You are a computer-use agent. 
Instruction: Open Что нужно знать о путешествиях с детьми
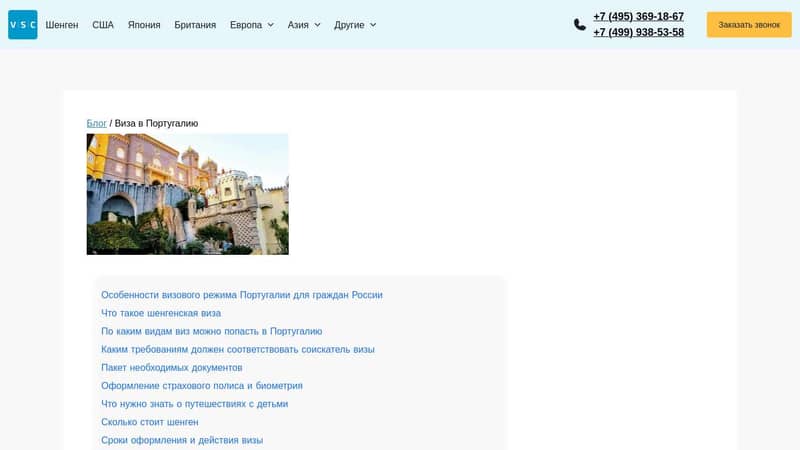click(194, 404)
